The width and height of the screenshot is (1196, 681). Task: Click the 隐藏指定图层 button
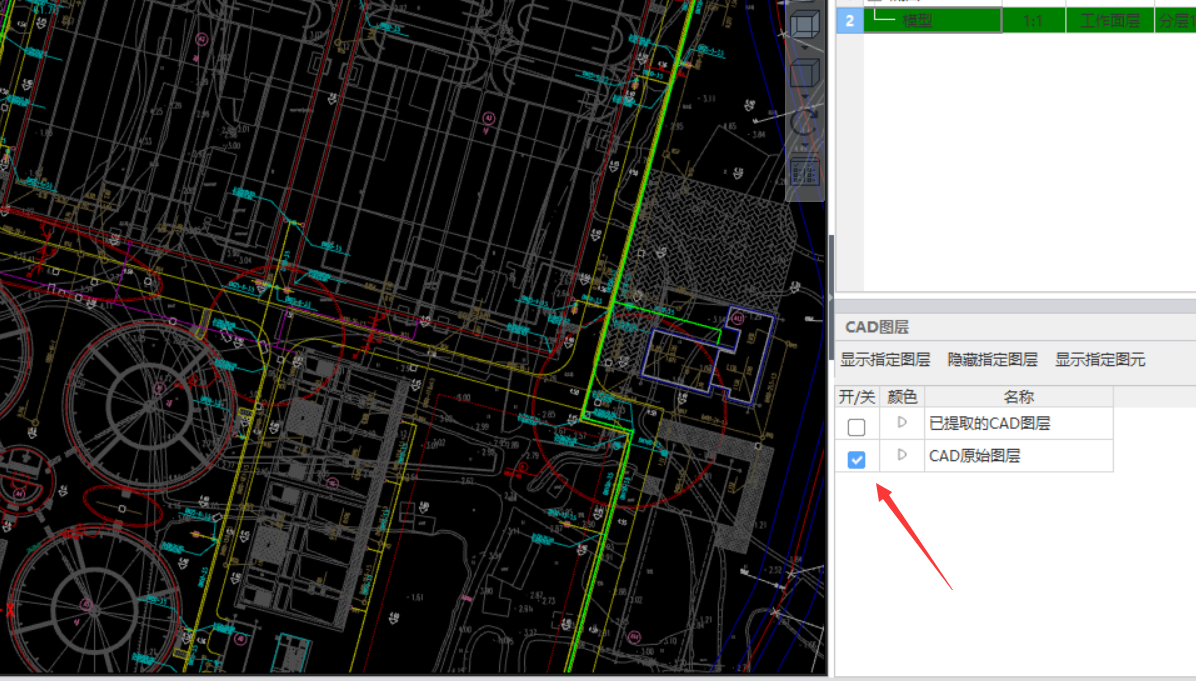point(992,360)
